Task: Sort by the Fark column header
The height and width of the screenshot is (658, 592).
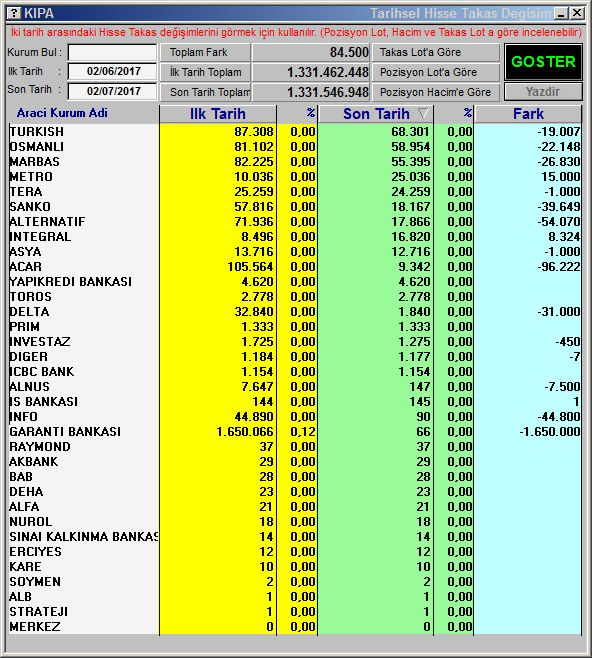Action: click(528, 114)
